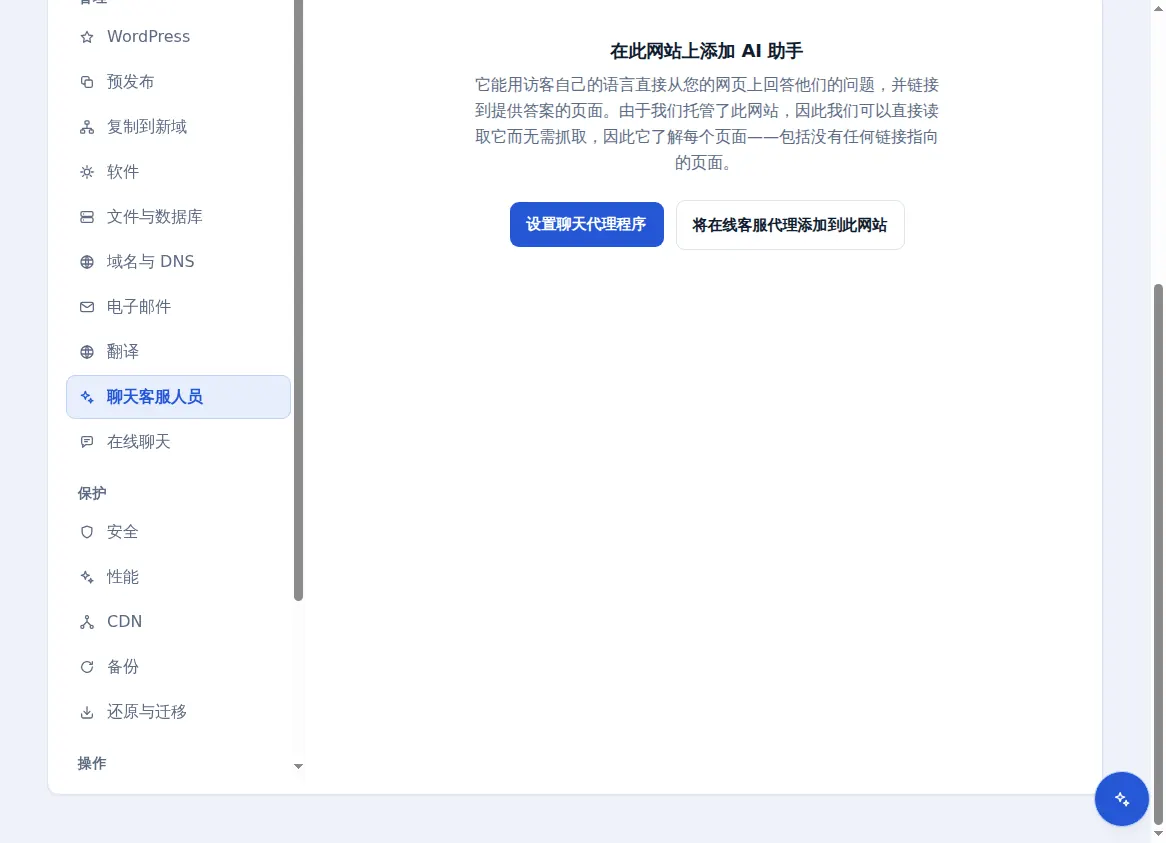
Task: Open the floating AI assistant sparkle button
Action: coord(1121,799)
